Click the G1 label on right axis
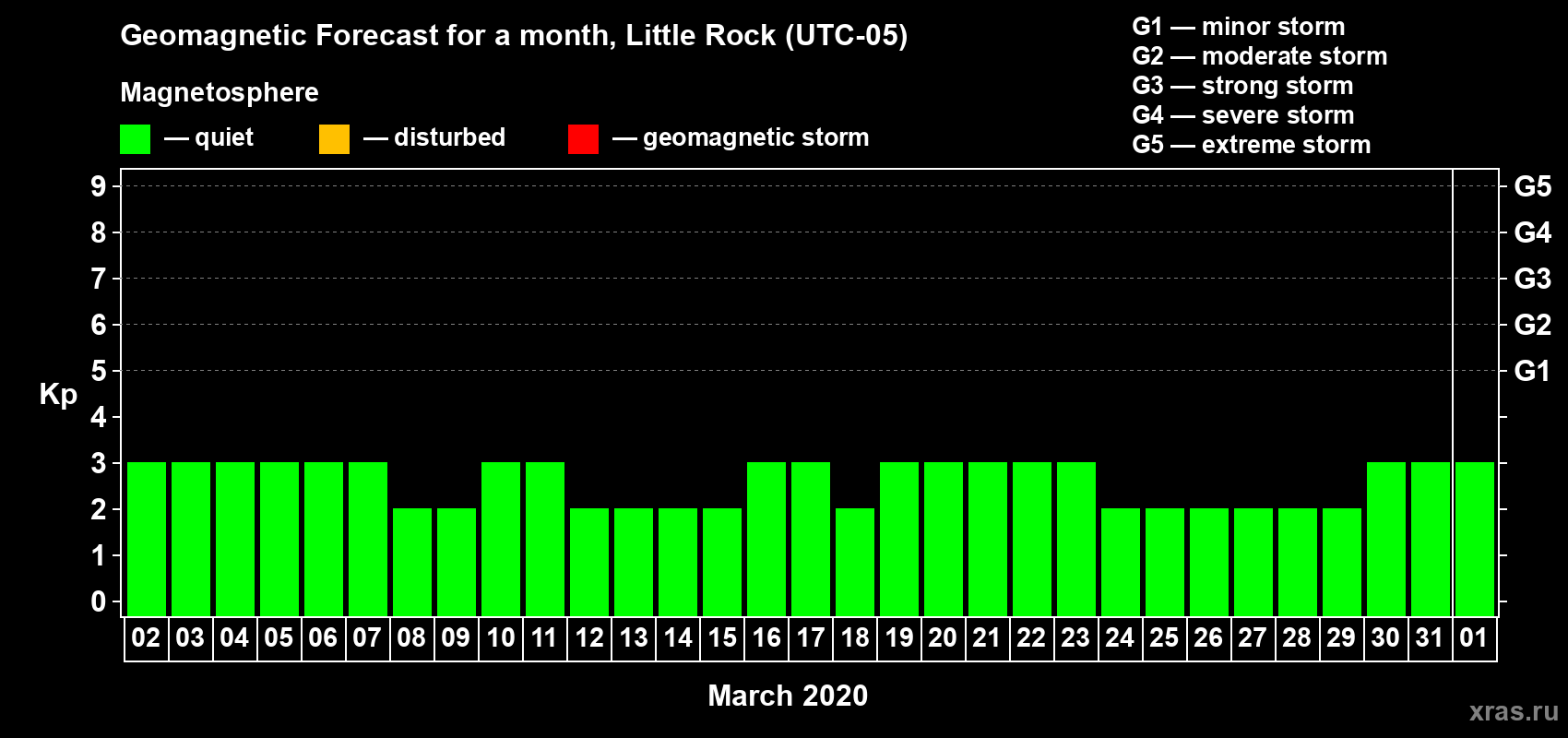Image resolution: width=1568 pixels, height=738 pixels. pos(1533,371)
